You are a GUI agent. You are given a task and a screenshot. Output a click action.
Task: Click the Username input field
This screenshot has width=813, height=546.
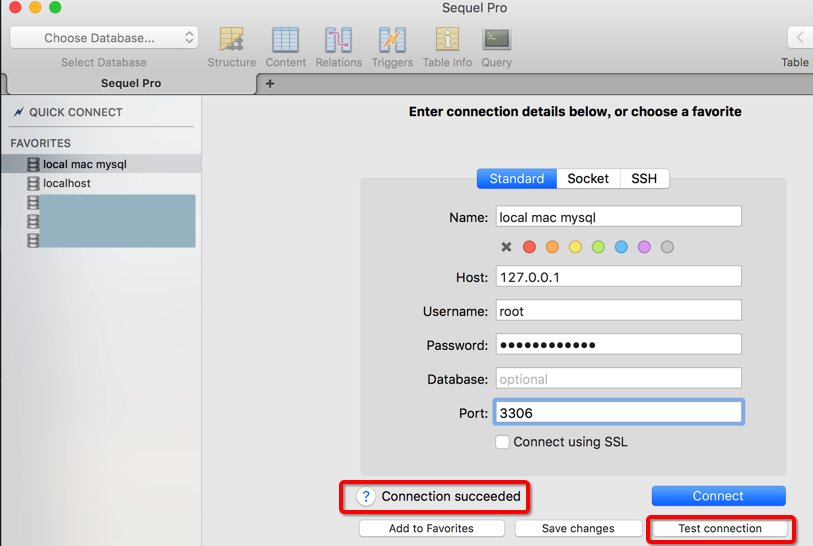pos(619,311)
